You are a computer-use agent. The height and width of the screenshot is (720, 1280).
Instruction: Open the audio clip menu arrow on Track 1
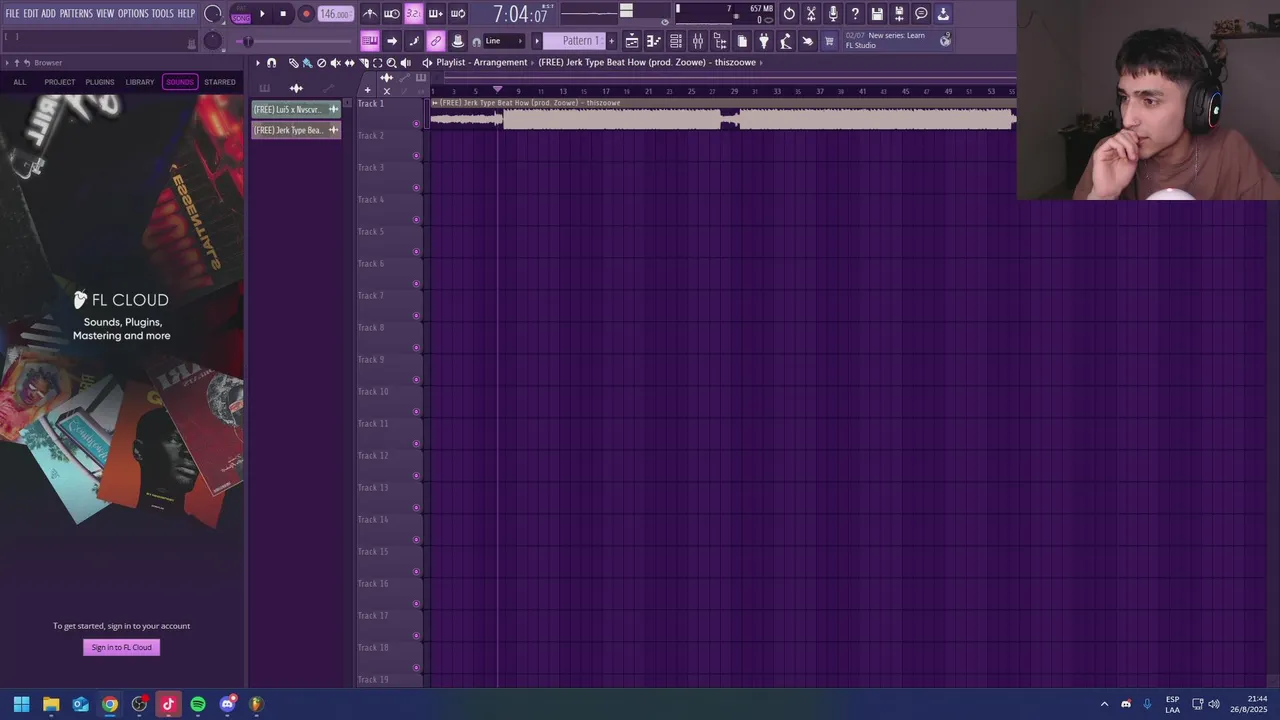point(434,103)
